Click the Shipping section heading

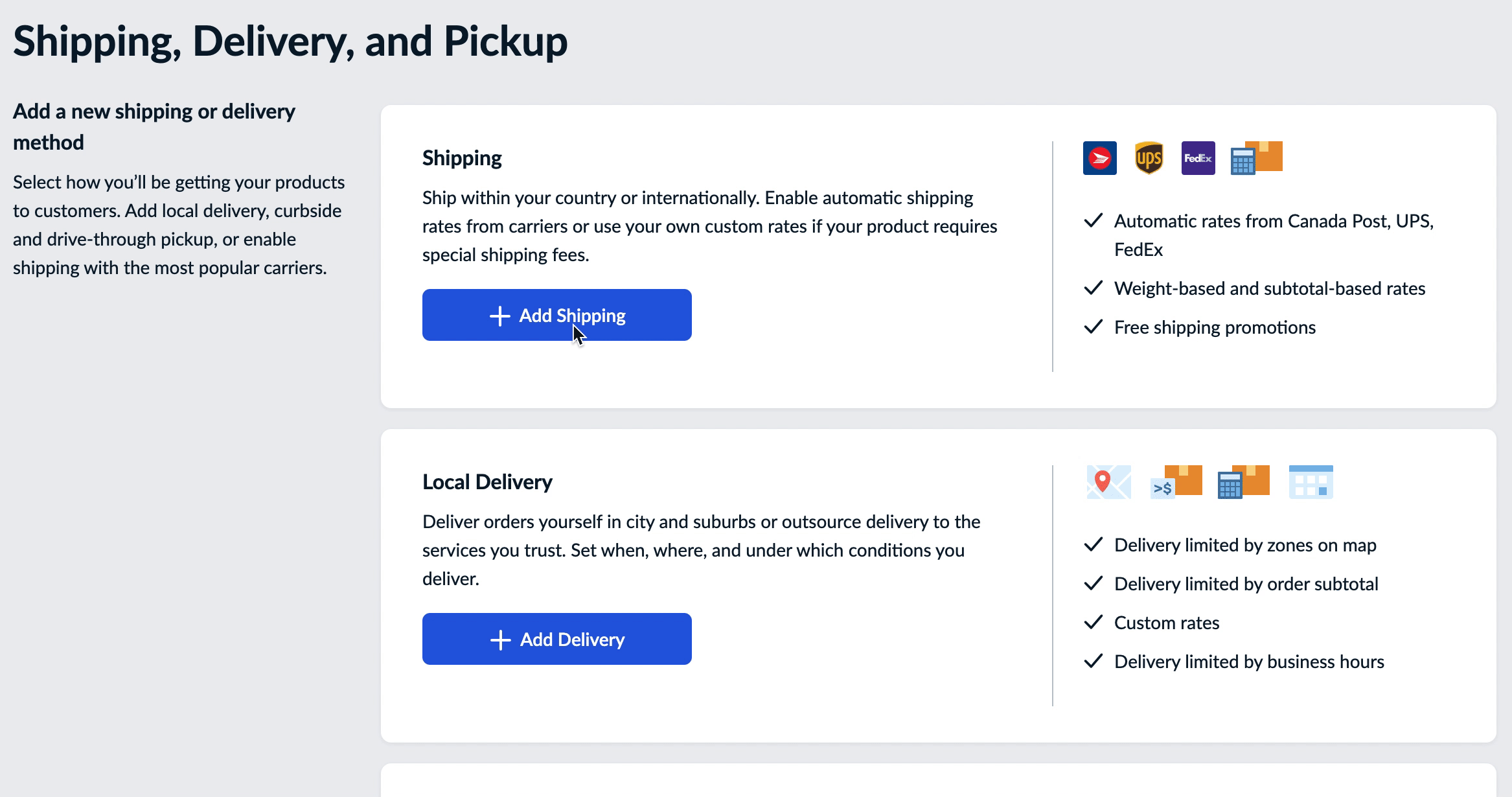coord(462,158)
